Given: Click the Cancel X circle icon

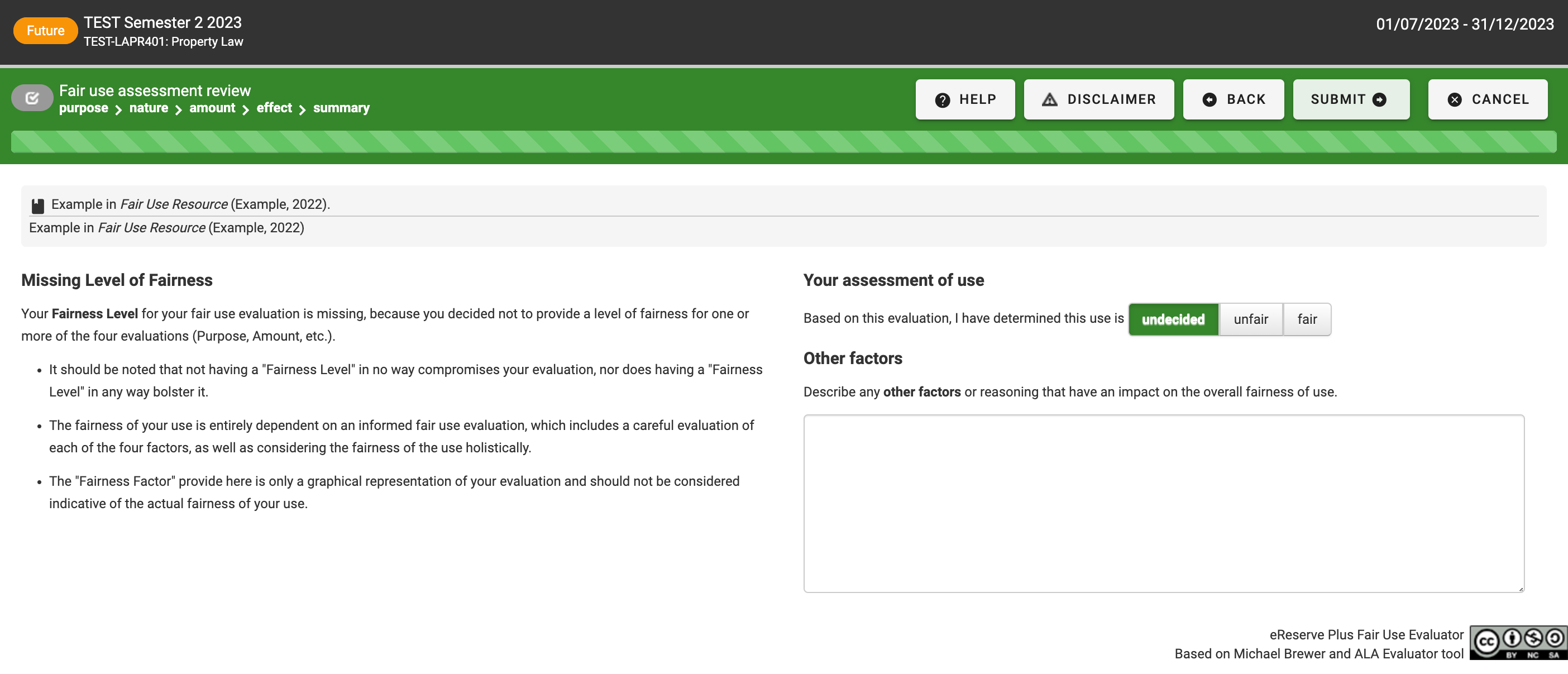Looking at the screenshot, I should click(x=1455, y=100).
